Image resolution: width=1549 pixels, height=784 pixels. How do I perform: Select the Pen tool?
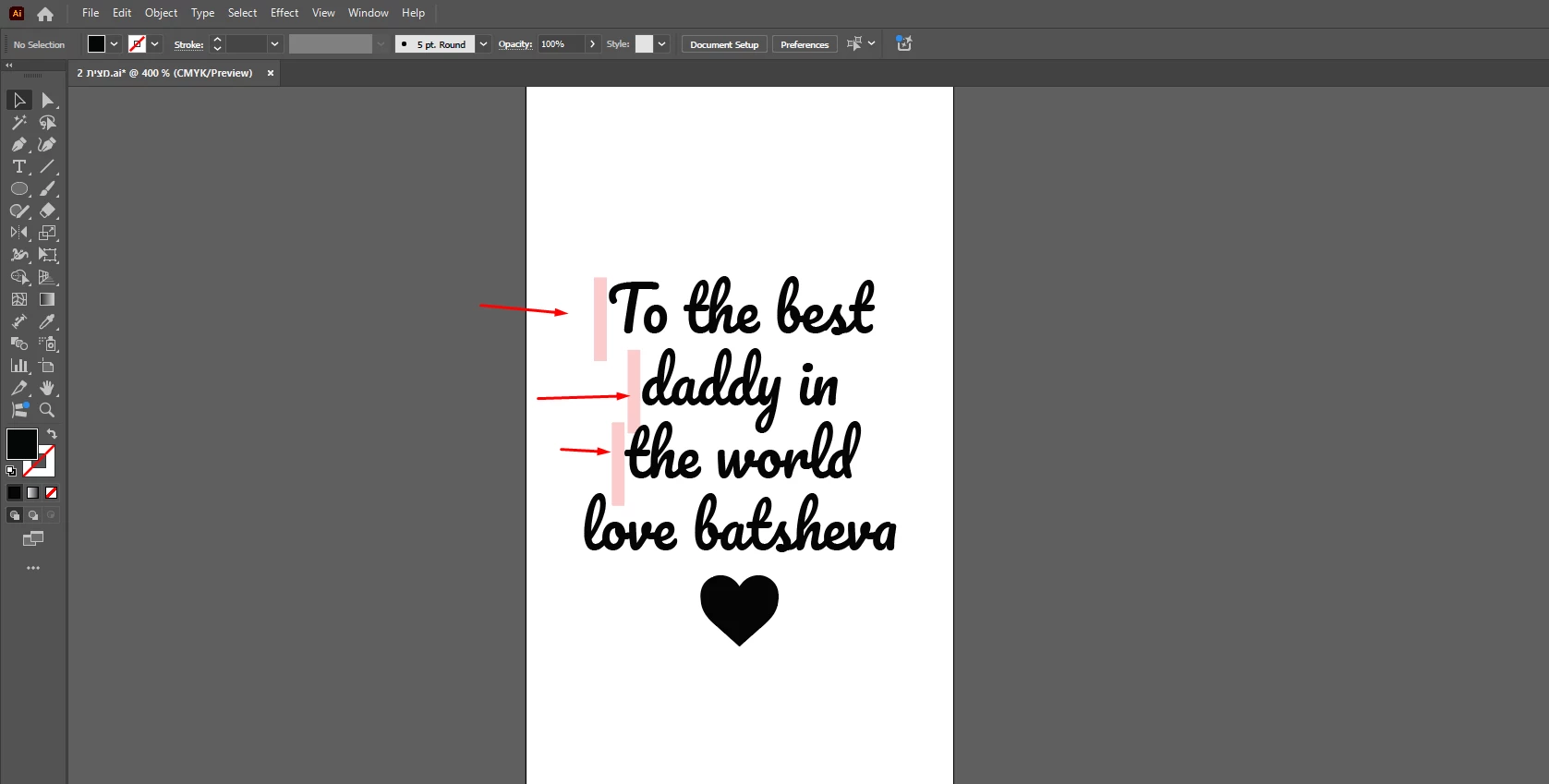tap(18, 145)
